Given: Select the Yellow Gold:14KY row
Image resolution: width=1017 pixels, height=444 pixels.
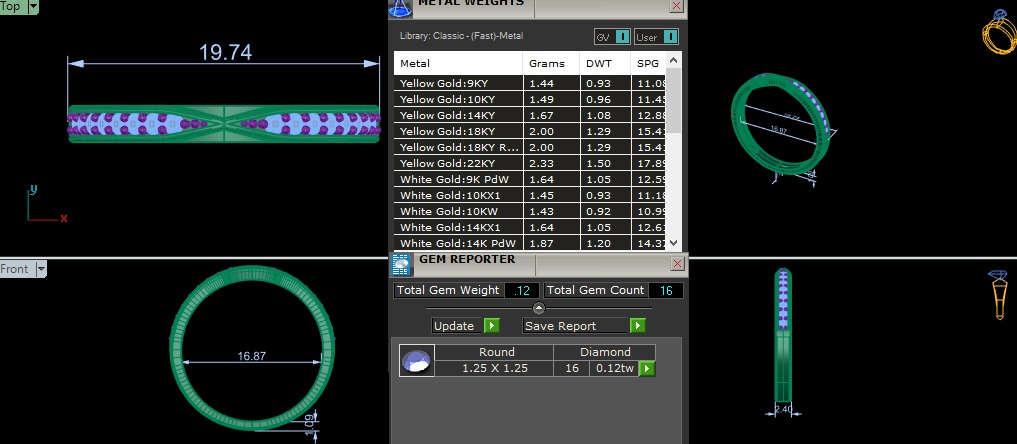Looking at the screenshot, I should point(530,115).
